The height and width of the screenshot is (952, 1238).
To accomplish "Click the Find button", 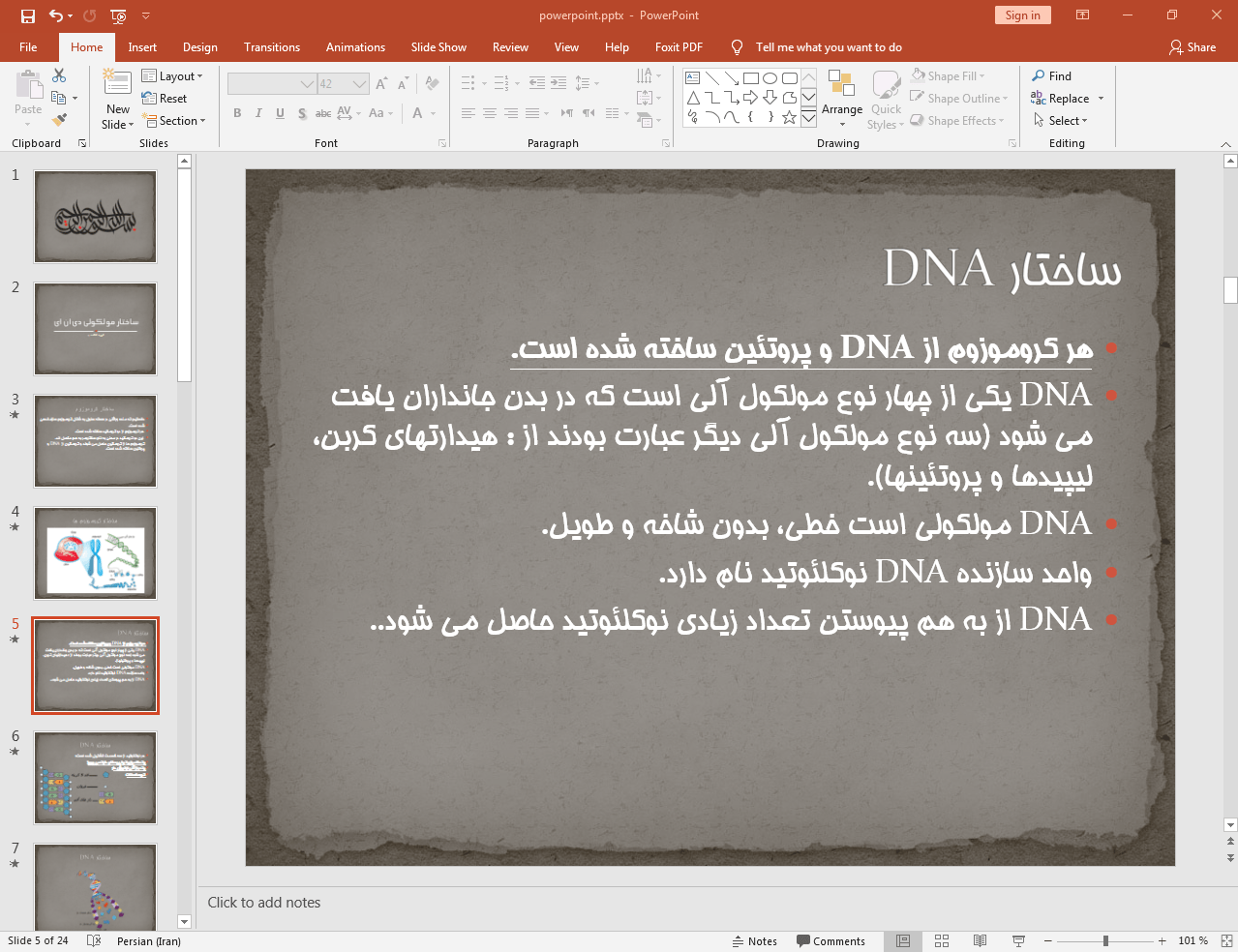I will [x=1052, y=76].
